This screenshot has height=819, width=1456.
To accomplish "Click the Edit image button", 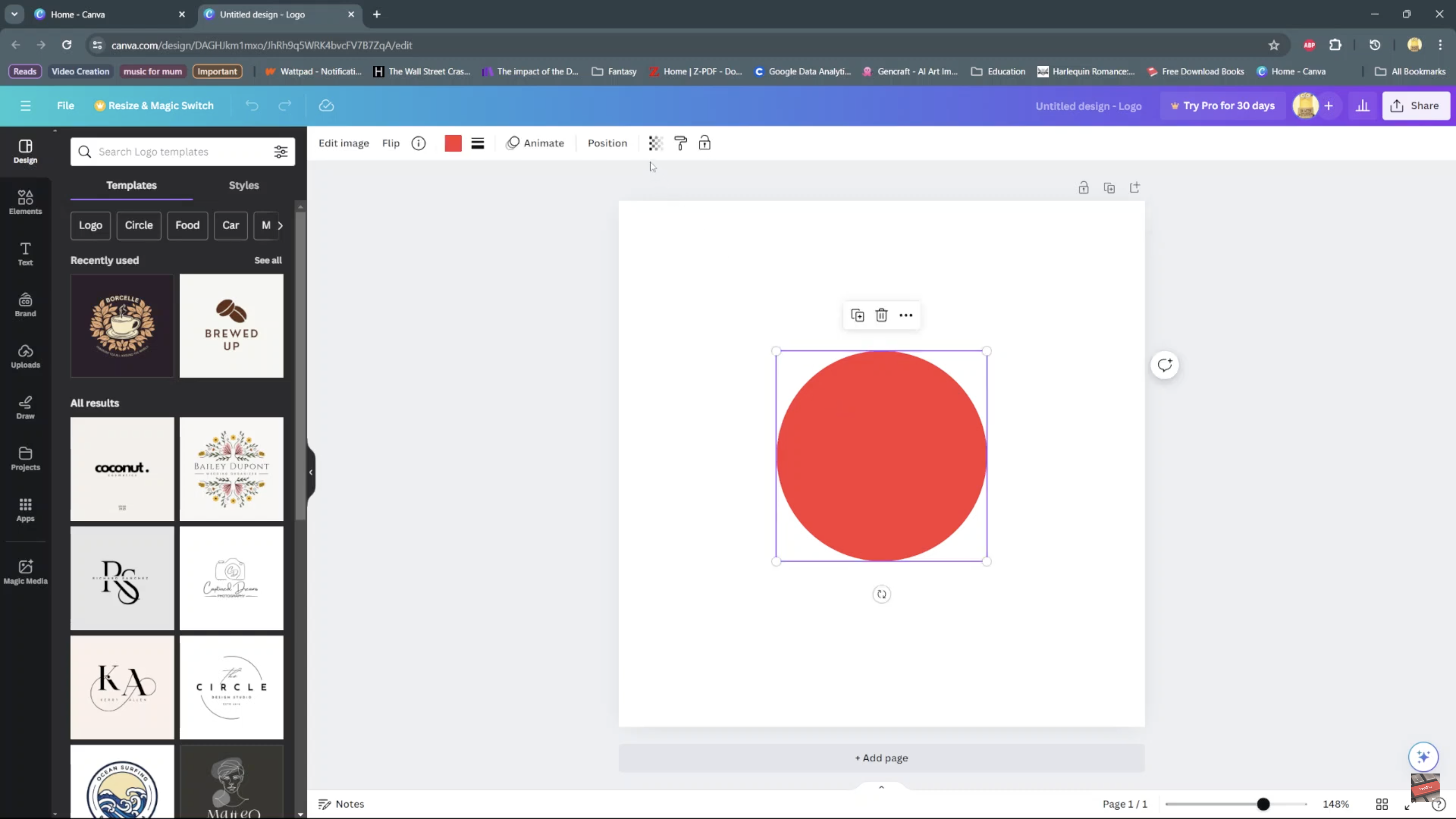I will [x=344, y=143].
